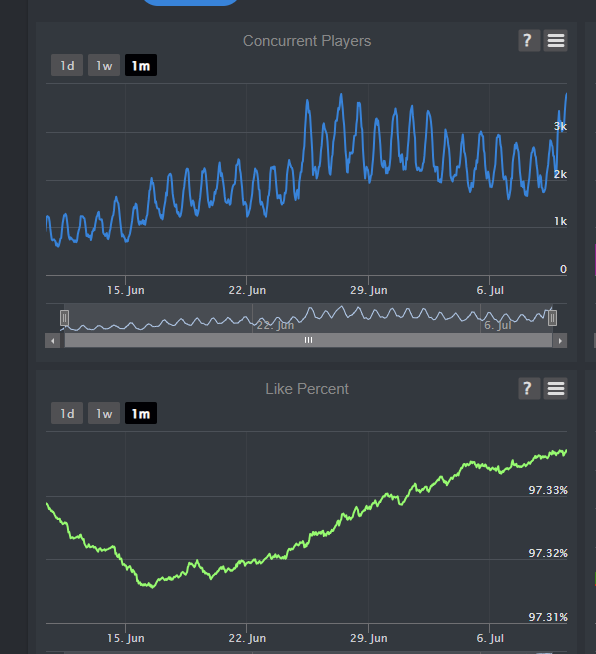
Task: Select 1d range on Concurrent Players
Action: pyautogui.click(x=67, y=65)
